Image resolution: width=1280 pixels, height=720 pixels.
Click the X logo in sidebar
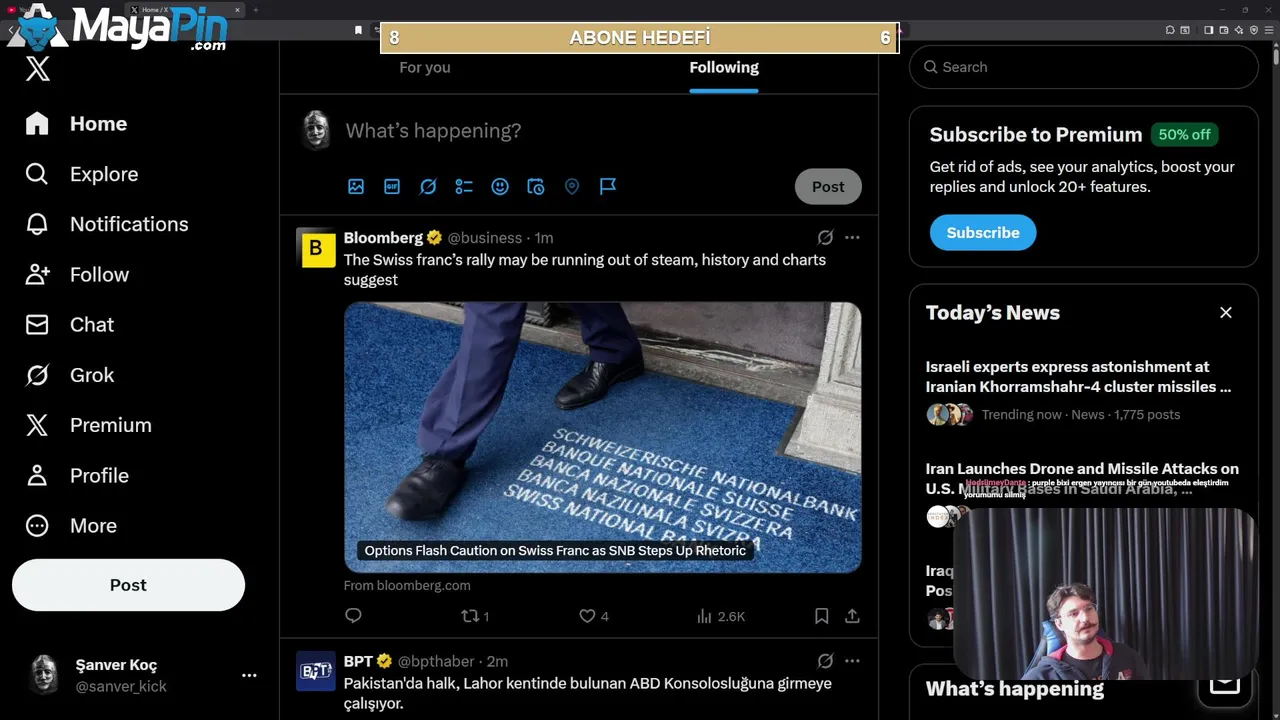click(37, 69)
